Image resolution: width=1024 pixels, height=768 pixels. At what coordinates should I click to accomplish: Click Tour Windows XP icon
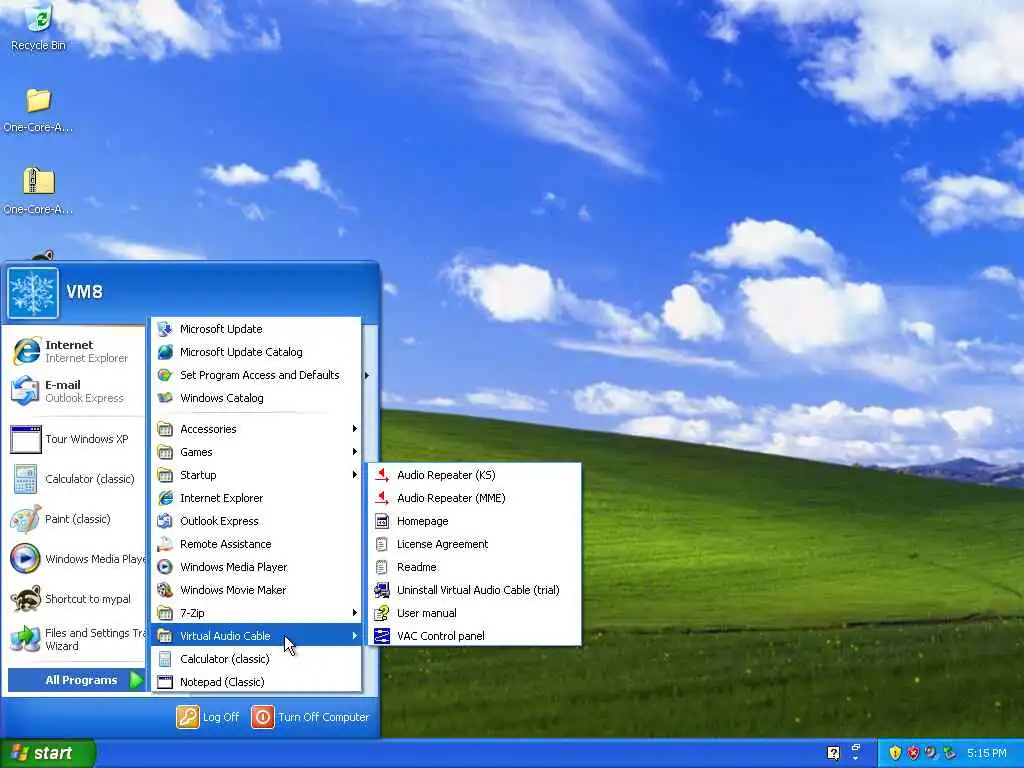[x=25, y=439]
